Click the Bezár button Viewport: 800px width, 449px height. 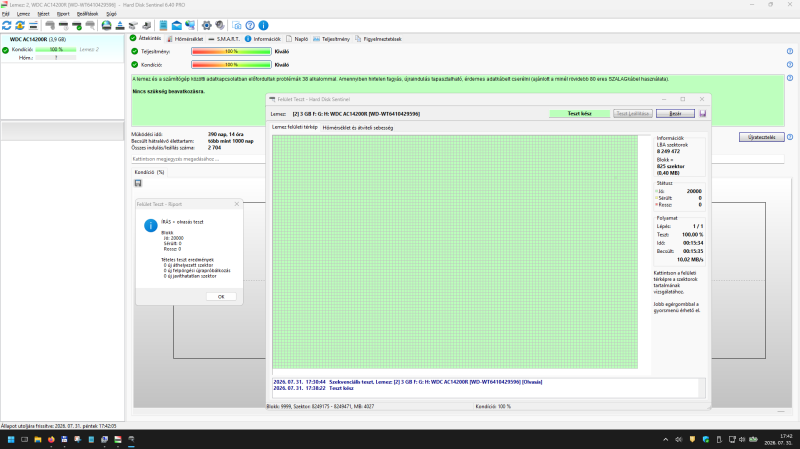(x=675, y=113)
